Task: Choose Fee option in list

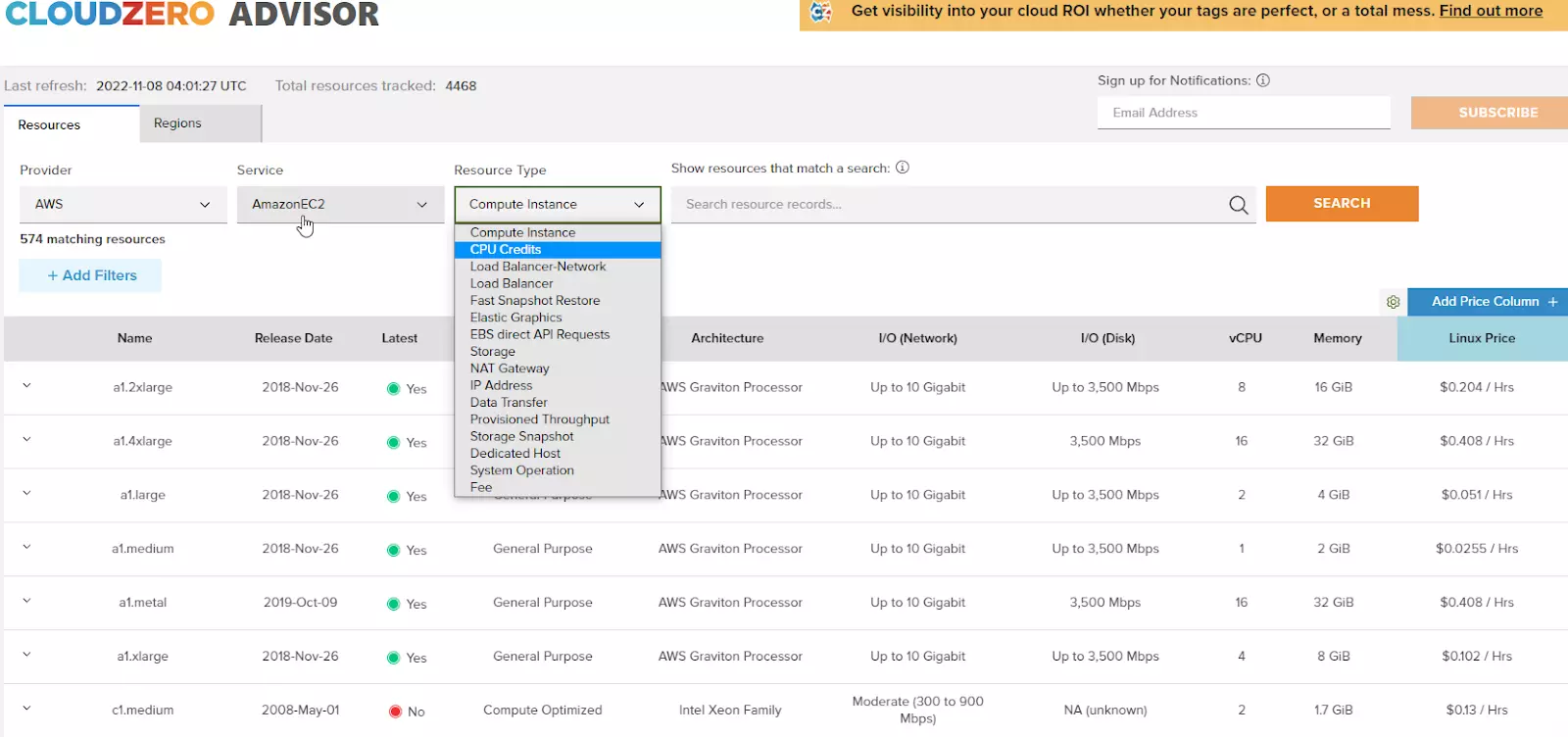Action: point(558,487)
